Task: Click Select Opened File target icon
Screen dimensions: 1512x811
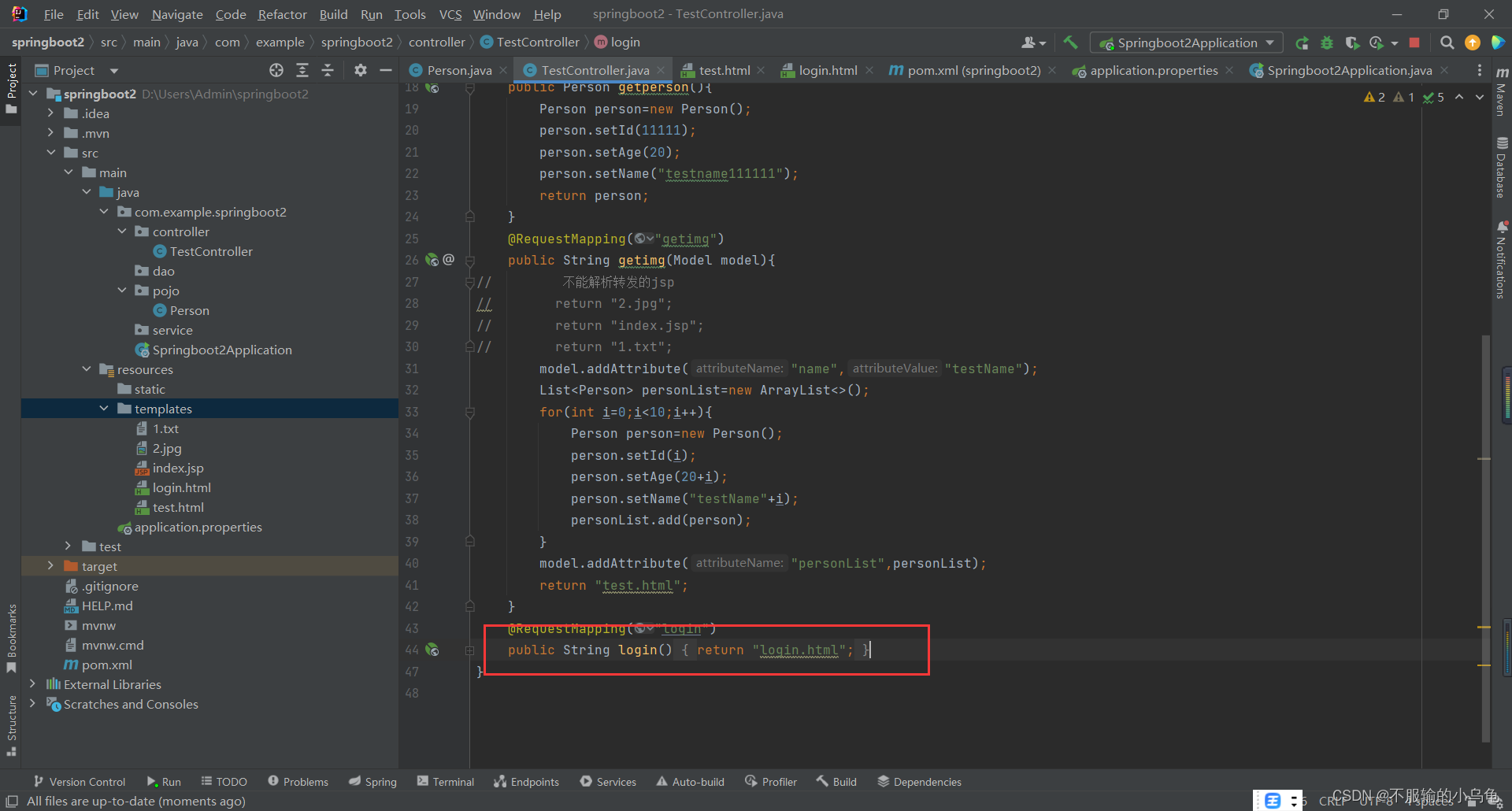Action: pyautogui.click(x=276, y=70)
